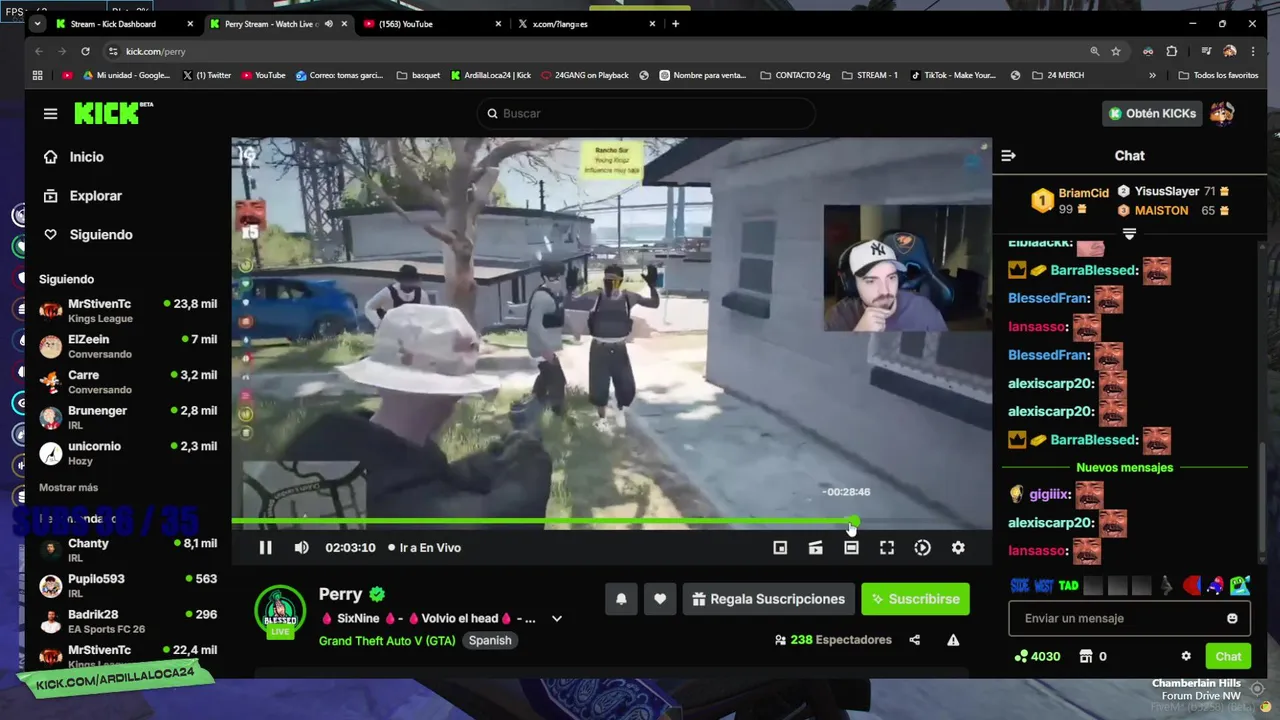The height and width of the screenshot is (720, 1280).
Task: Open the Kick user avatar menu
Action: coord(1222,113)
